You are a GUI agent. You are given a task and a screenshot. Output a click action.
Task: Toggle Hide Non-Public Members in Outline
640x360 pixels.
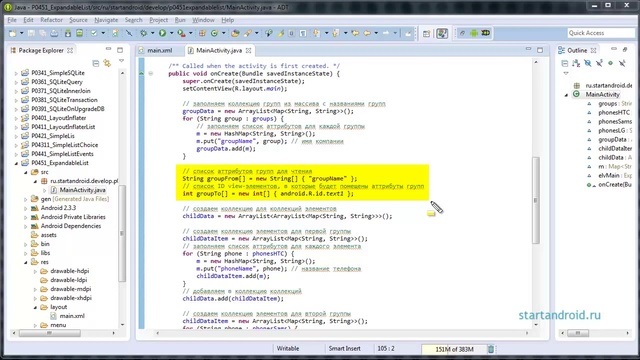[x=611, y=63]
